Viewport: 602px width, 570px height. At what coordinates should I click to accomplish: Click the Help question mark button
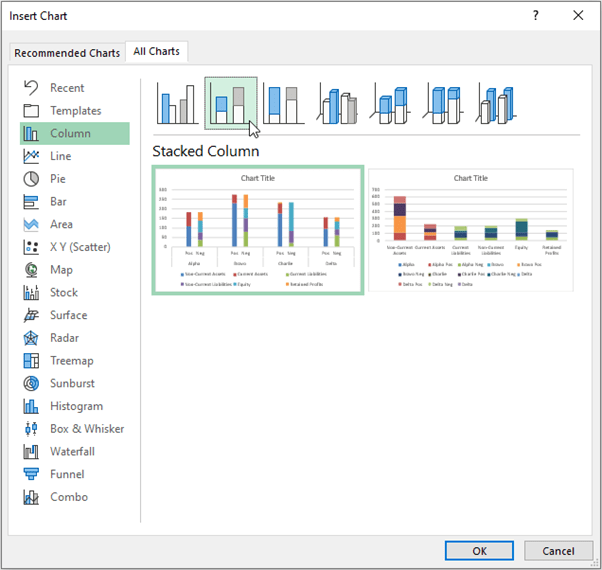click(535, 16)
